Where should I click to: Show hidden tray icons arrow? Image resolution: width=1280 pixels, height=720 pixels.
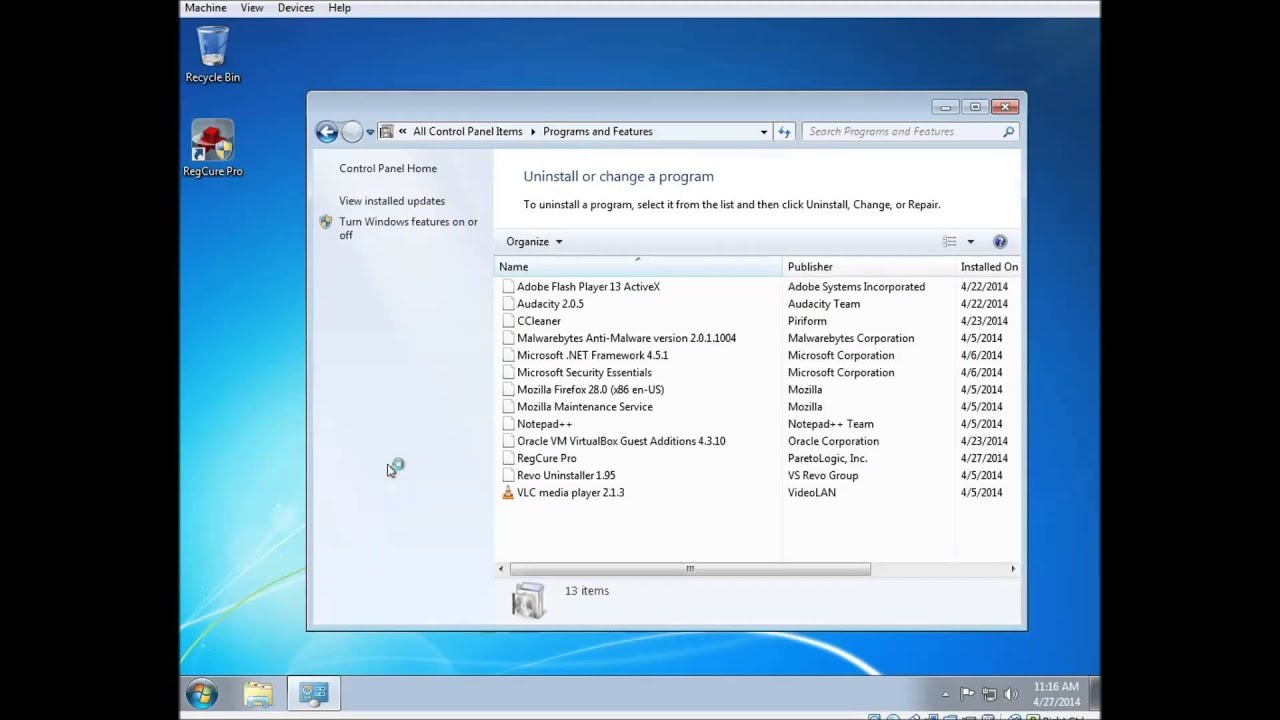click(945, 694)
